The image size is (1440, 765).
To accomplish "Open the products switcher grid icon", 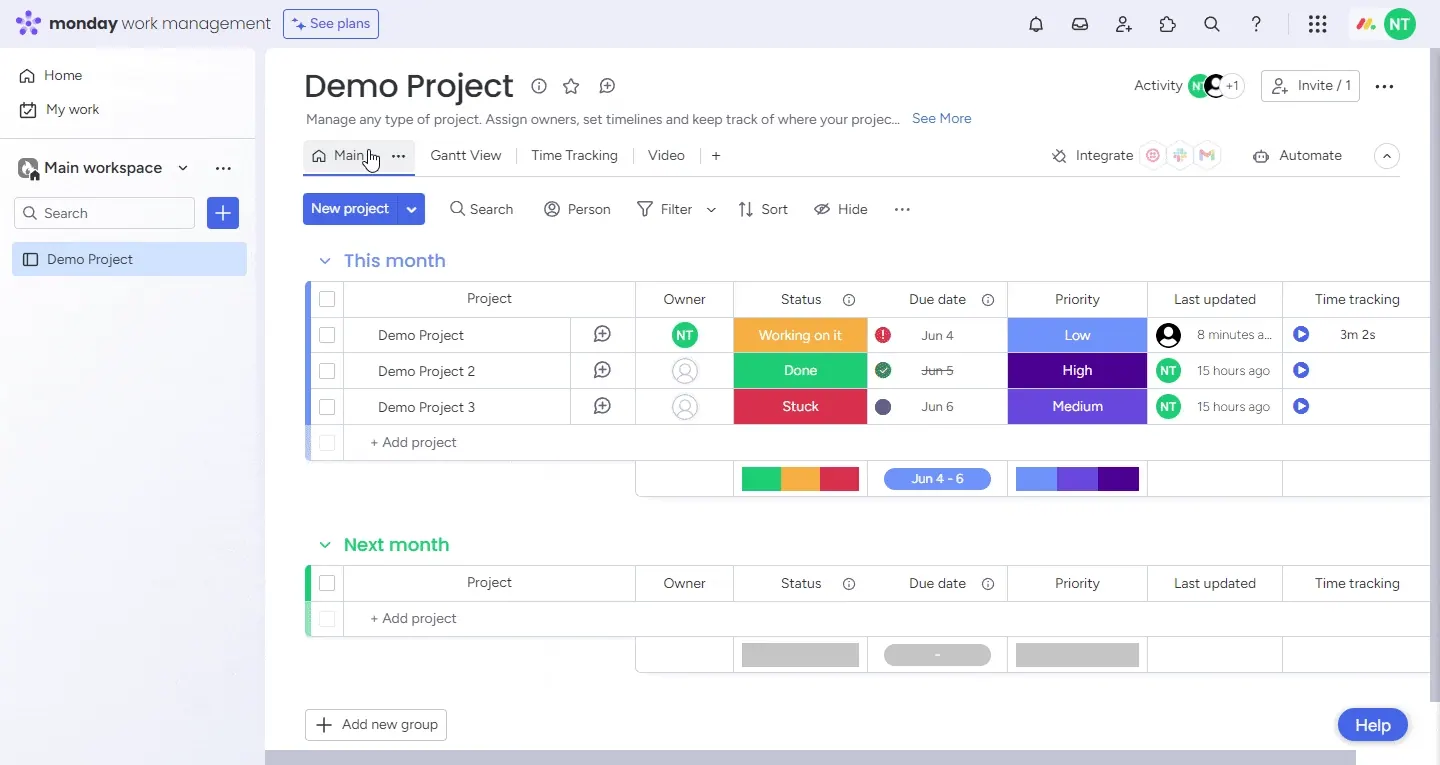I will click(x=1318, y=24).
